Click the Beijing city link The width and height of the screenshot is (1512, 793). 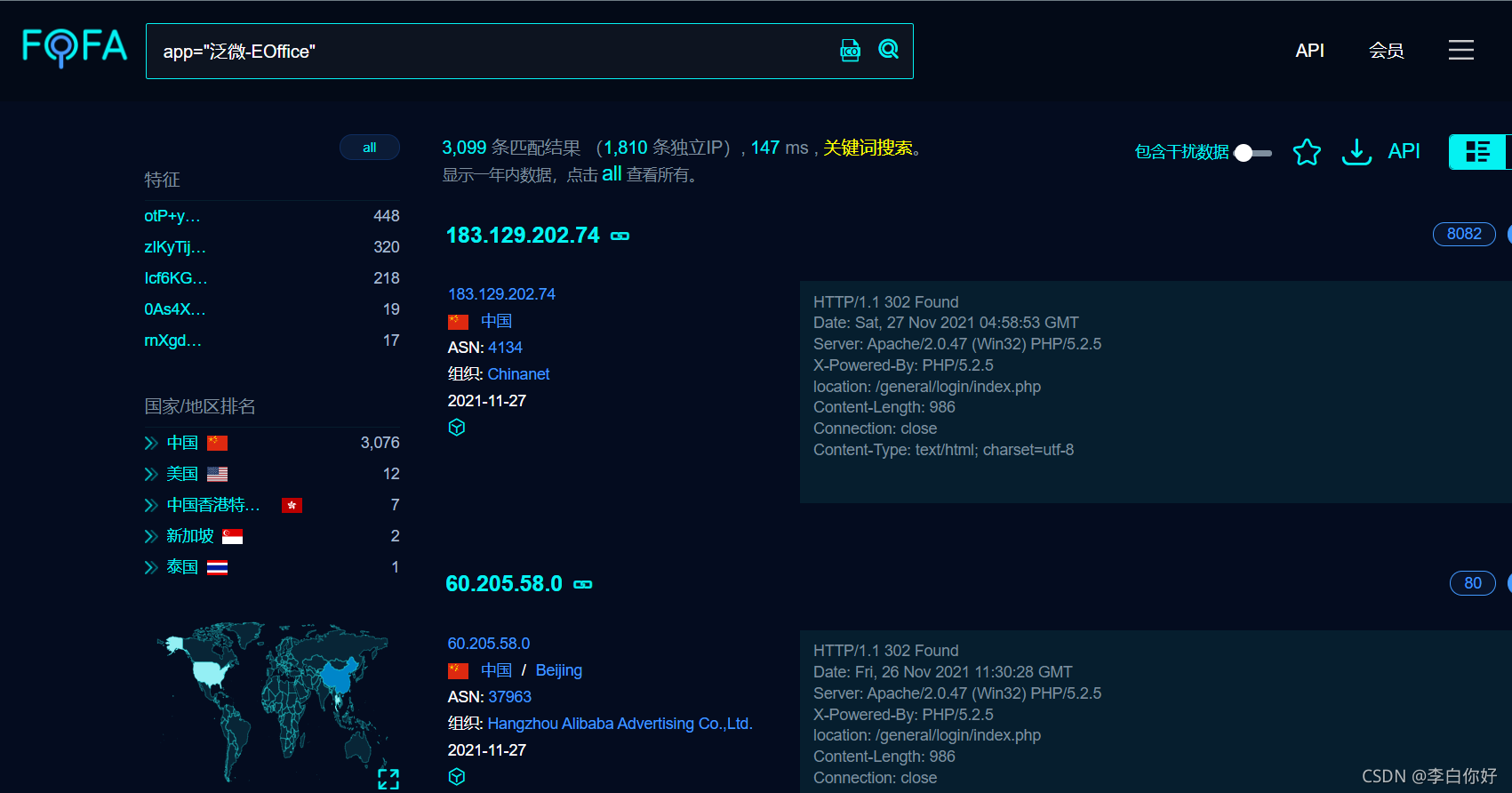[x=559, y=670]
